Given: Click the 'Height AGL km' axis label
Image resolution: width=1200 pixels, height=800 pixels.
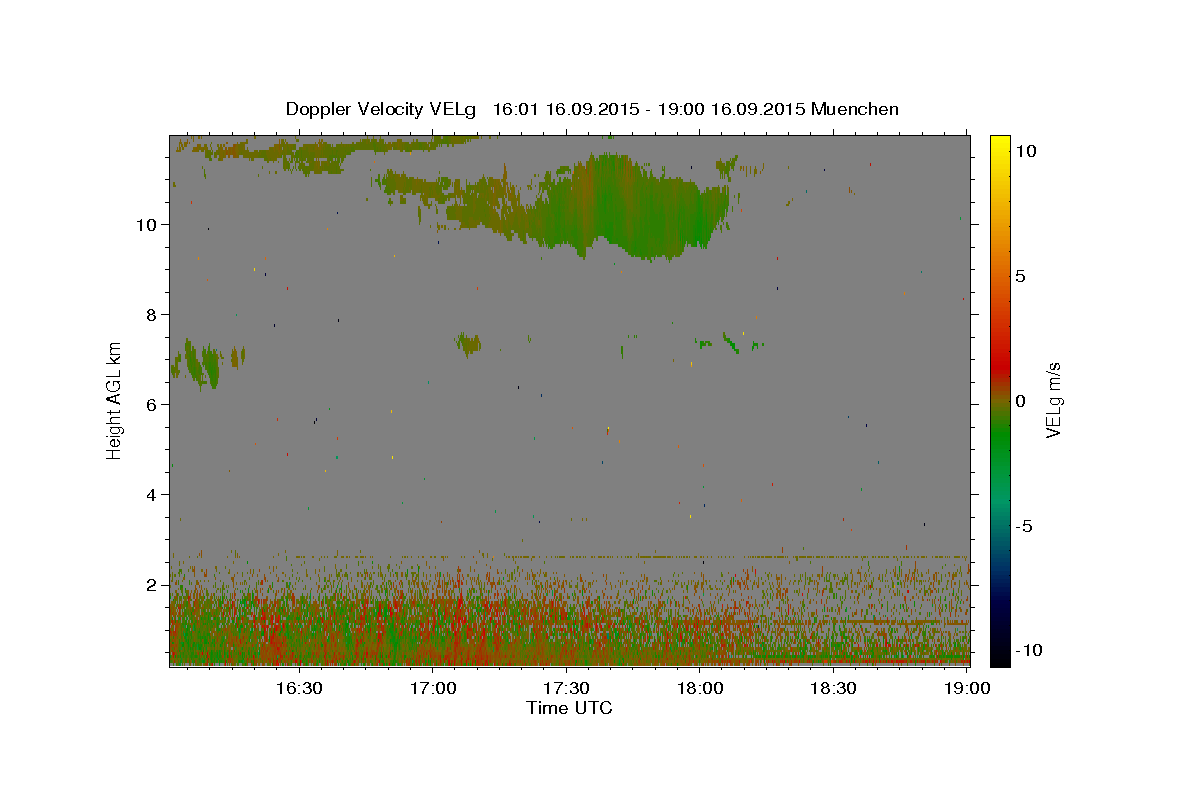Looking at the screenshot, I should [x=115, y=401].
